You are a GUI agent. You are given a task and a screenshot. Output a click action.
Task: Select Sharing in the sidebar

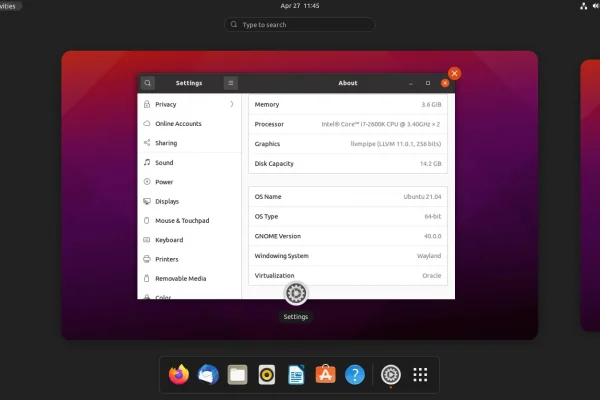(x=189, y=143)
